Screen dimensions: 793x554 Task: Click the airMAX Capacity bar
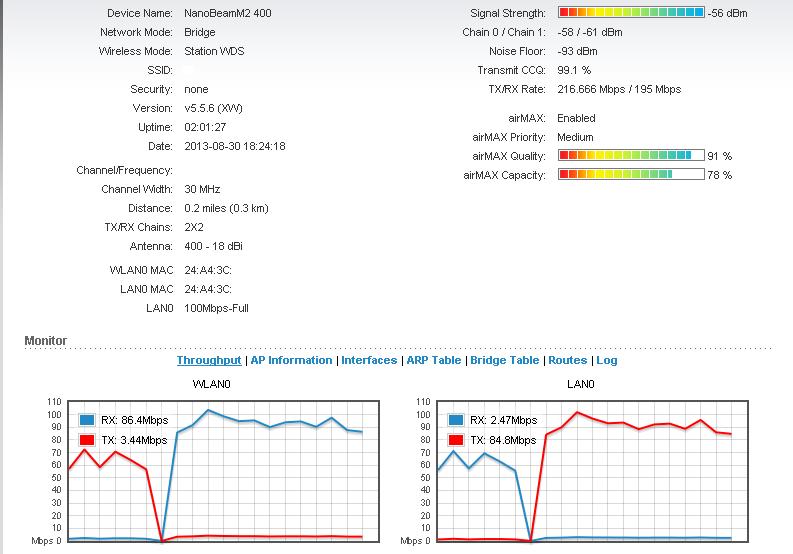[x=631, y=175]
